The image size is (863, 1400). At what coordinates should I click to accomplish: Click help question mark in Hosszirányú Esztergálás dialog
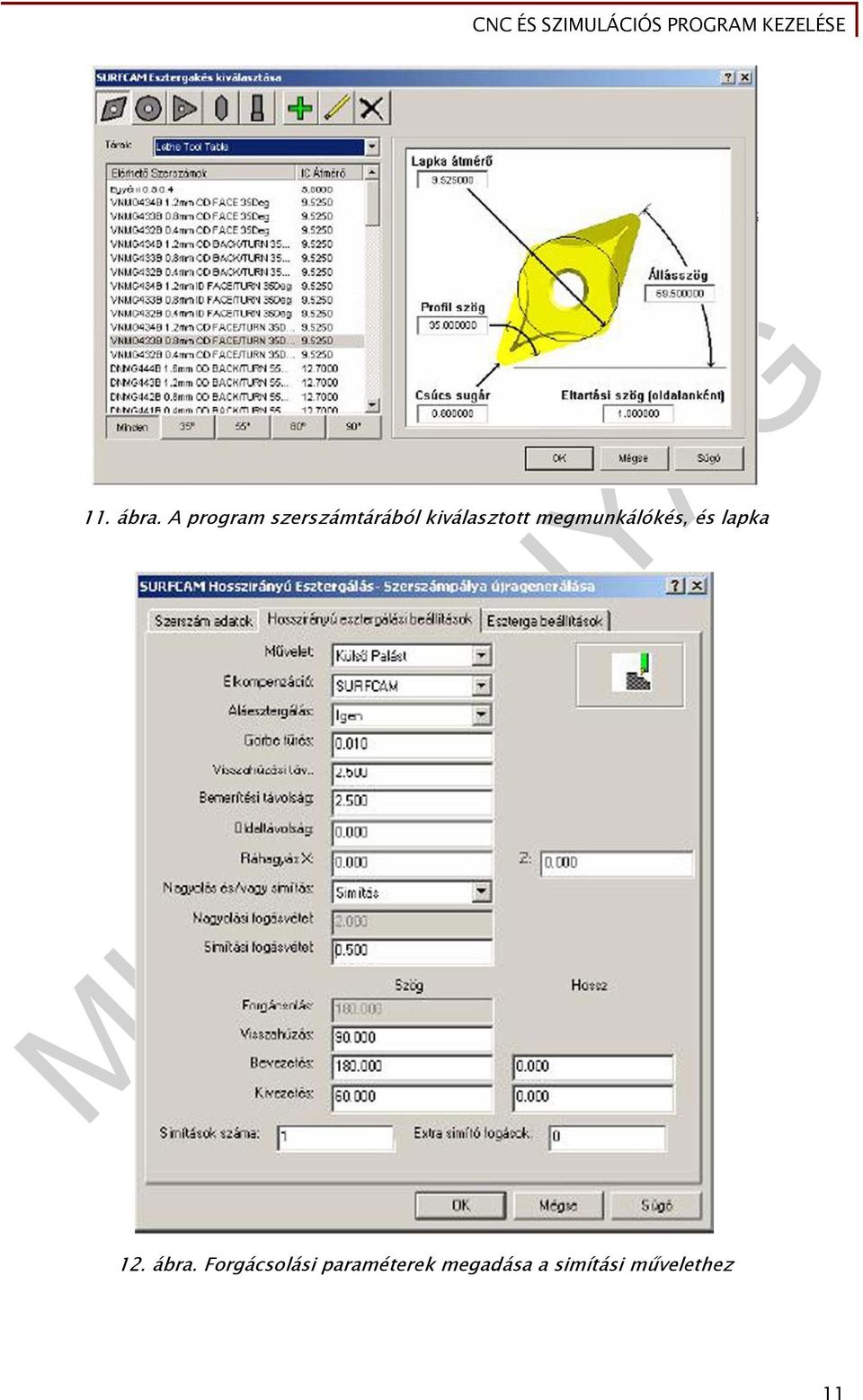(676, 586)
